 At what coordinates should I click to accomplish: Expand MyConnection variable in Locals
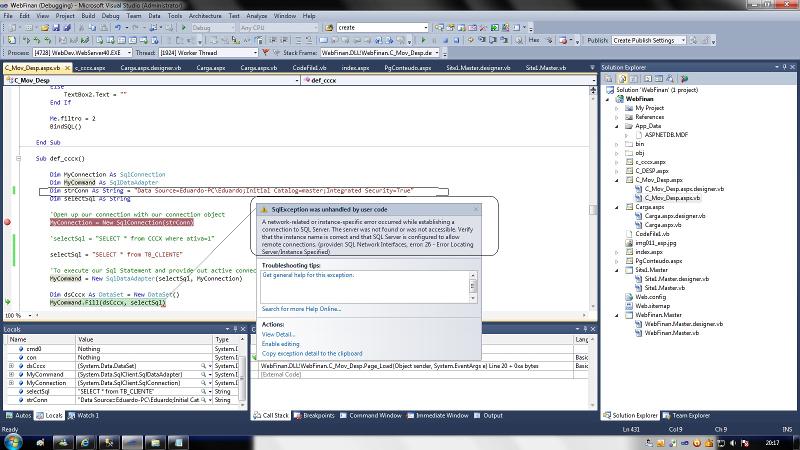(11, 383)
